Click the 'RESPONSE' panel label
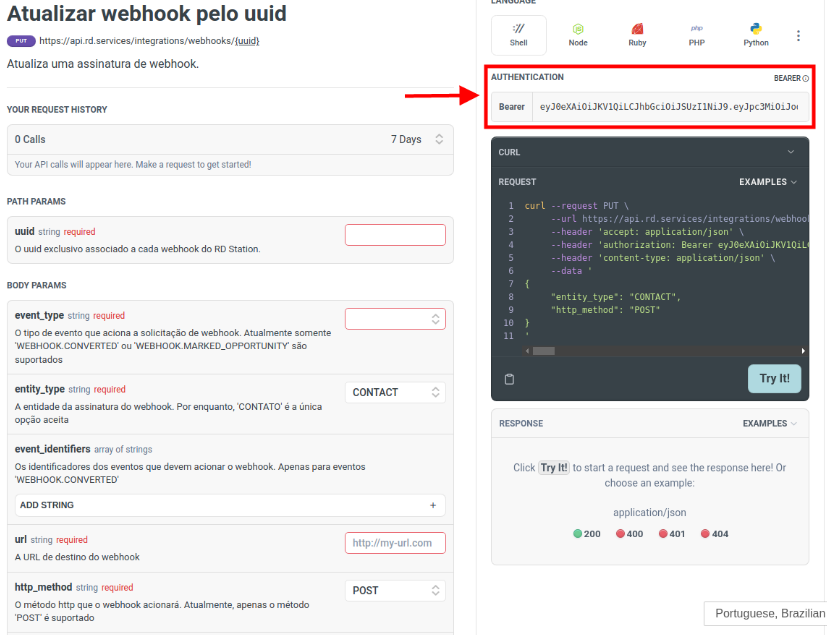This screenshot has height=635, width=830. (x=521, y=423)
